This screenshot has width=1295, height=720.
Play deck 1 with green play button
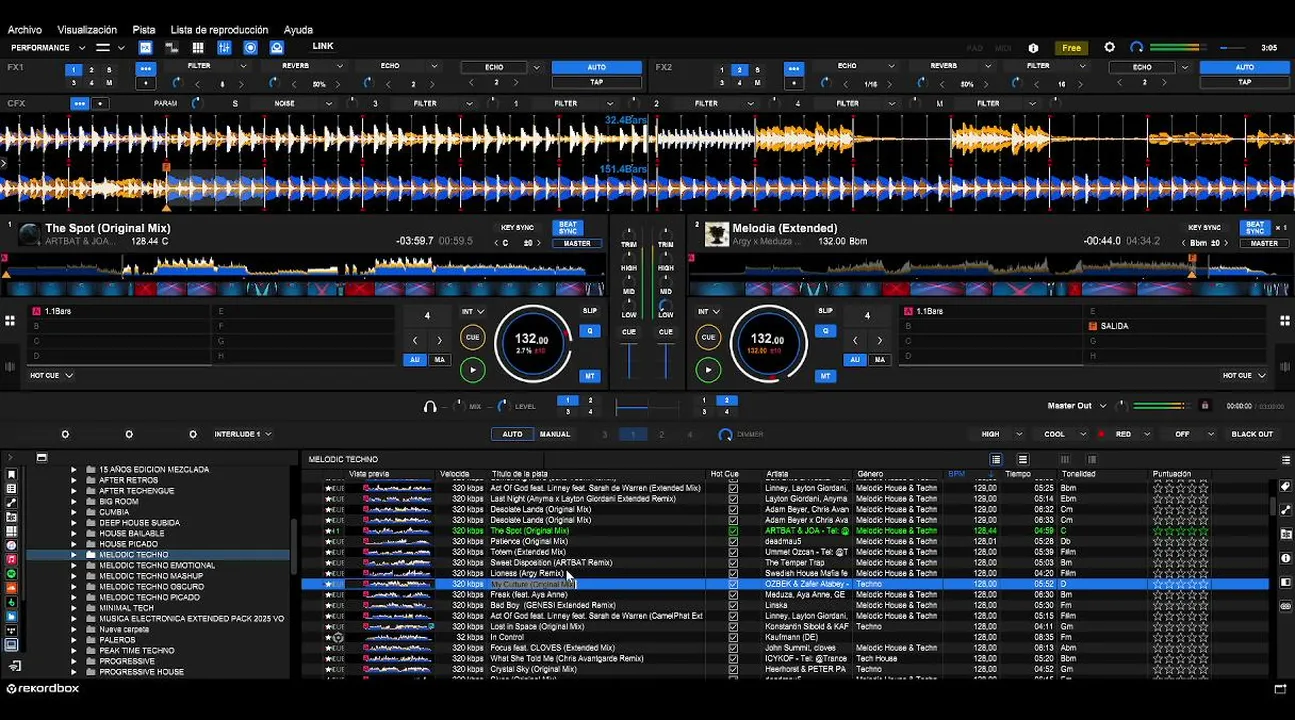pos(472,370)
